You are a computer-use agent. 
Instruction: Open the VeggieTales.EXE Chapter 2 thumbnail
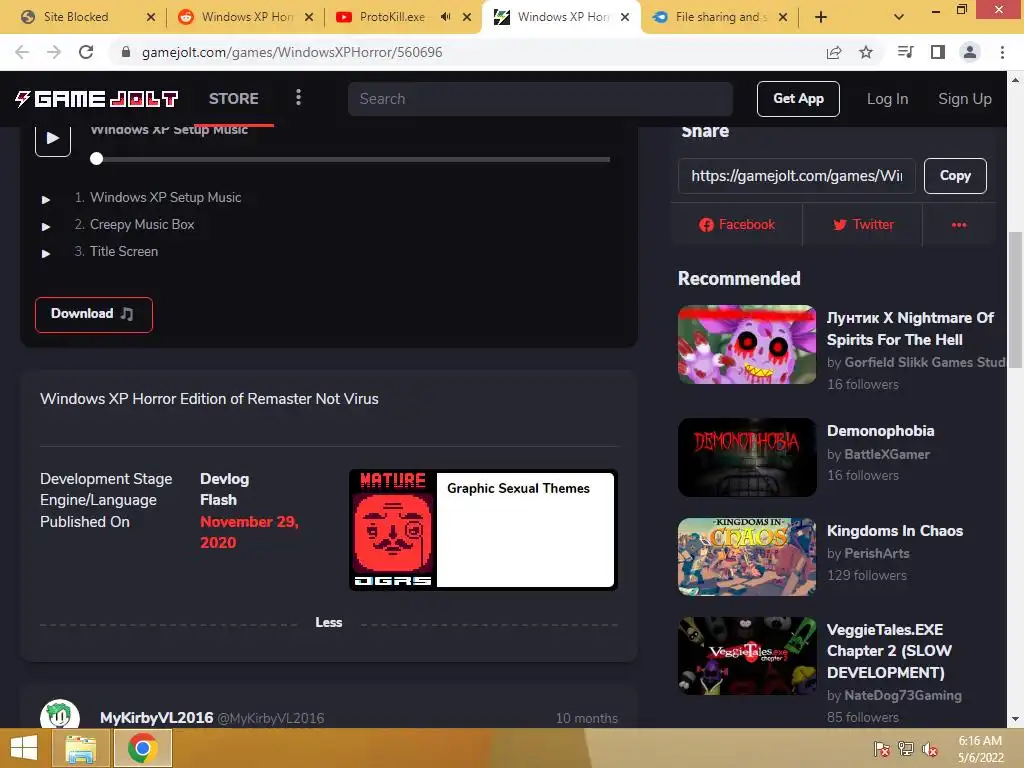point(747,656)
